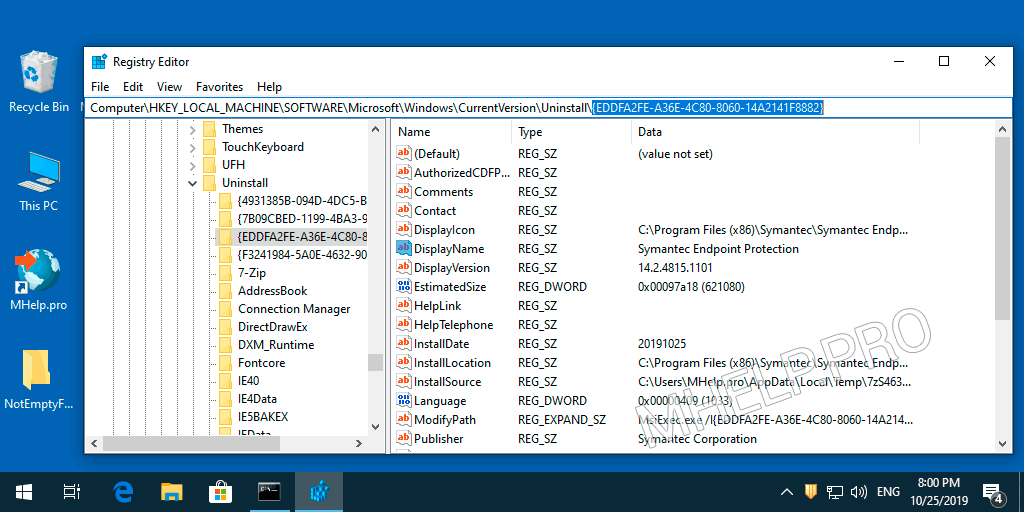Image resolution: width=1024 pixels, height=512 pixels.
Task: Click the InstallLocation value icon
Action: (404, 362)
